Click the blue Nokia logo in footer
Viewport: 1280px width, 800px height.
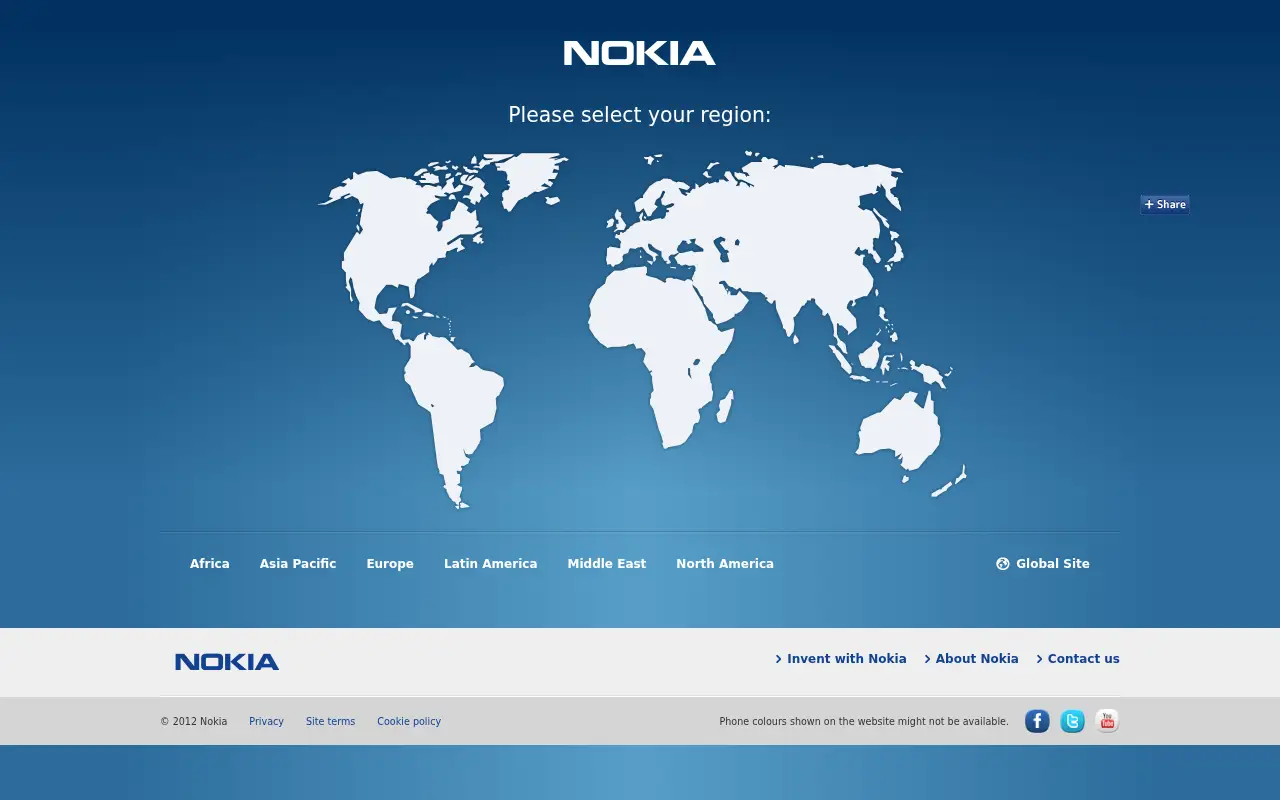point(227,662)
